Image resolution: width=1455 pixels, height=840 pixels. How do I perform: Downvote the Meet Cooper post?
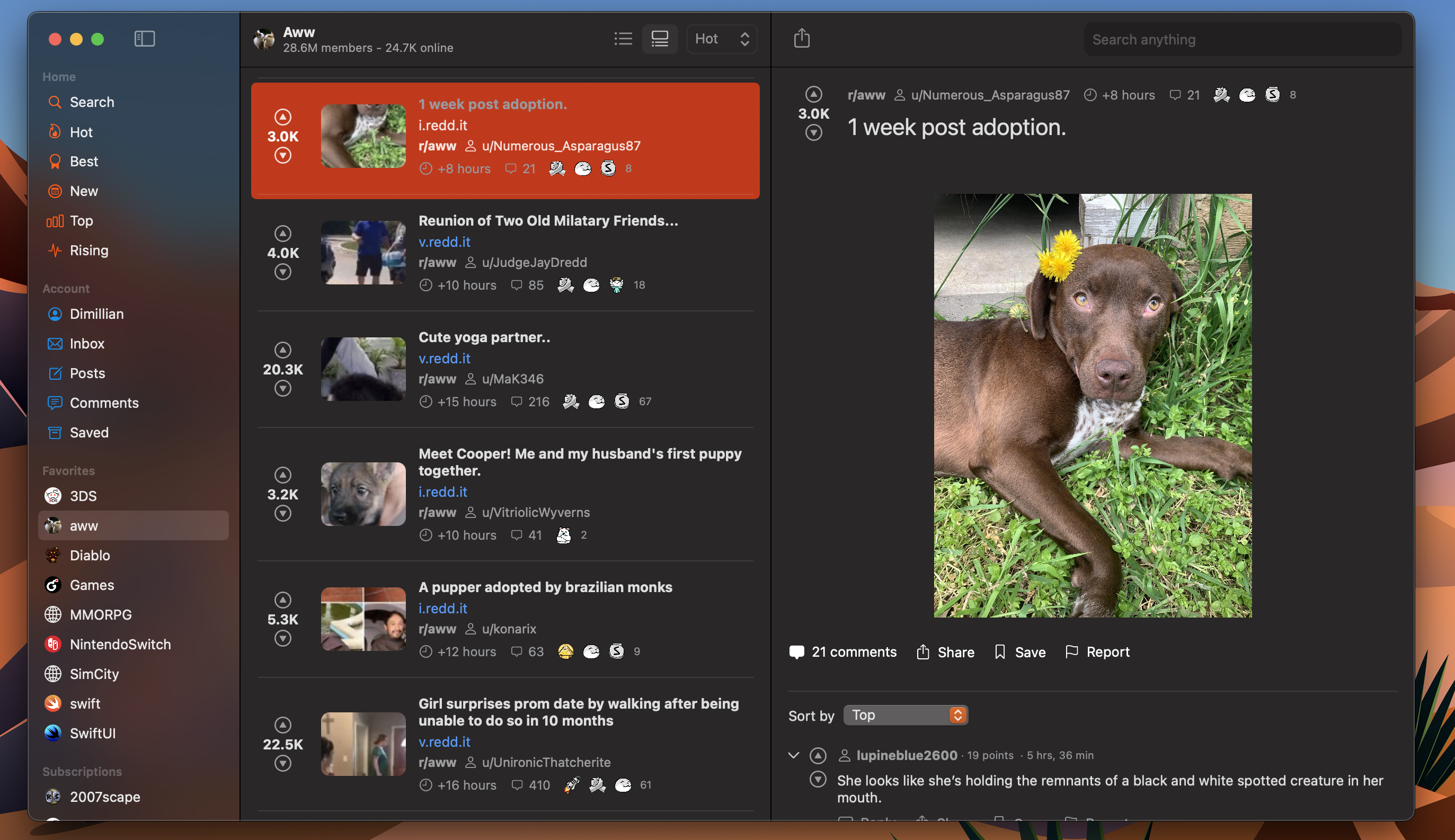pos(283,513)
